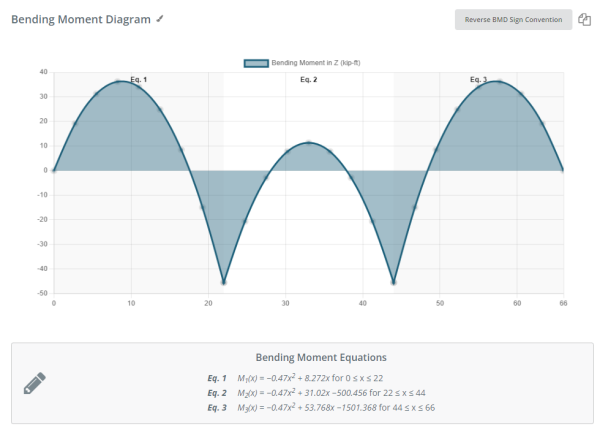Screen dimensions: 600x429
Task: Click the Eq. 1 label above the first span
Action: [x=138, y=79]
